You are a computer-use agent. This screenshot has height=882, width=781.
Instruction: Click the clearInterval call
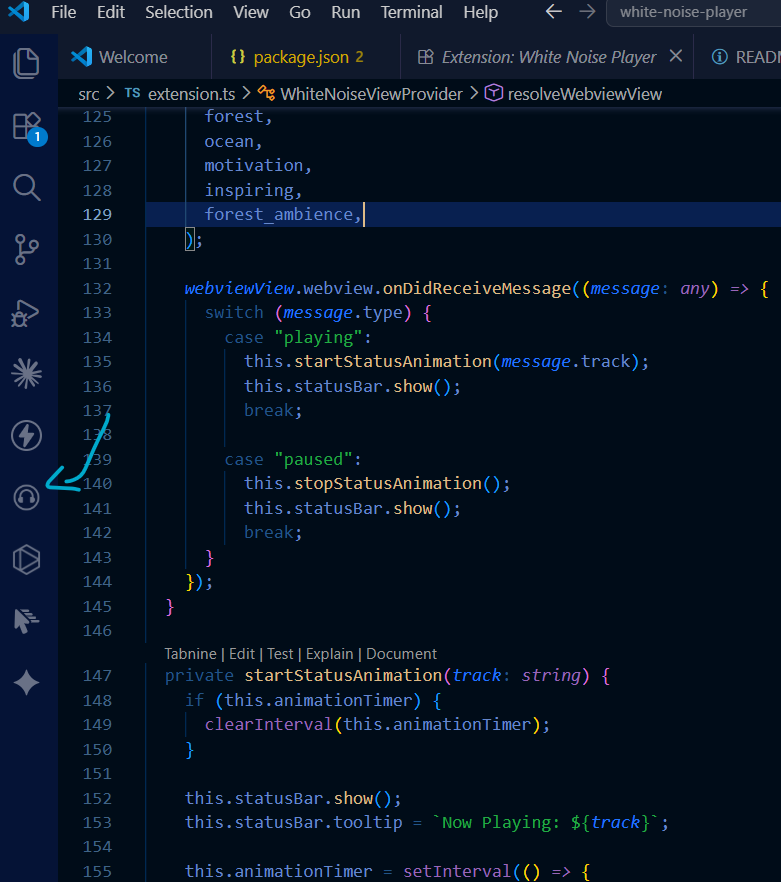pyautogui.click(x=269, y=724)
